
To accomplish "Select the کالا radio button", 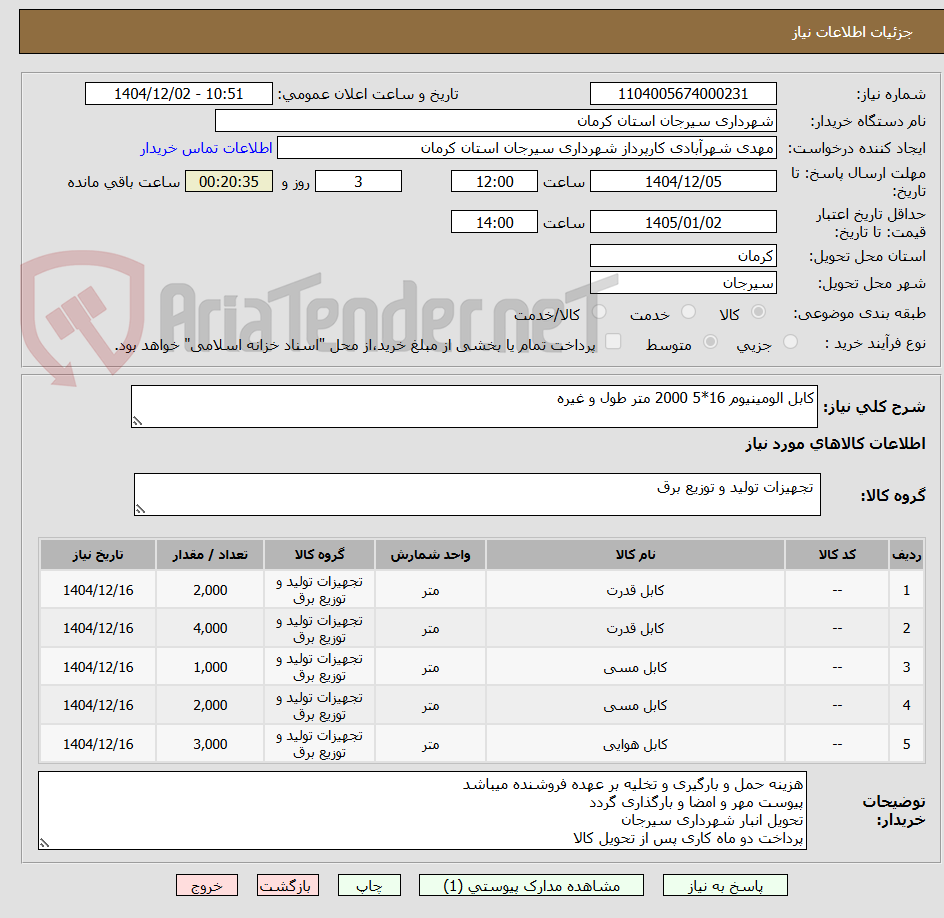I will [x=759, y=312].
